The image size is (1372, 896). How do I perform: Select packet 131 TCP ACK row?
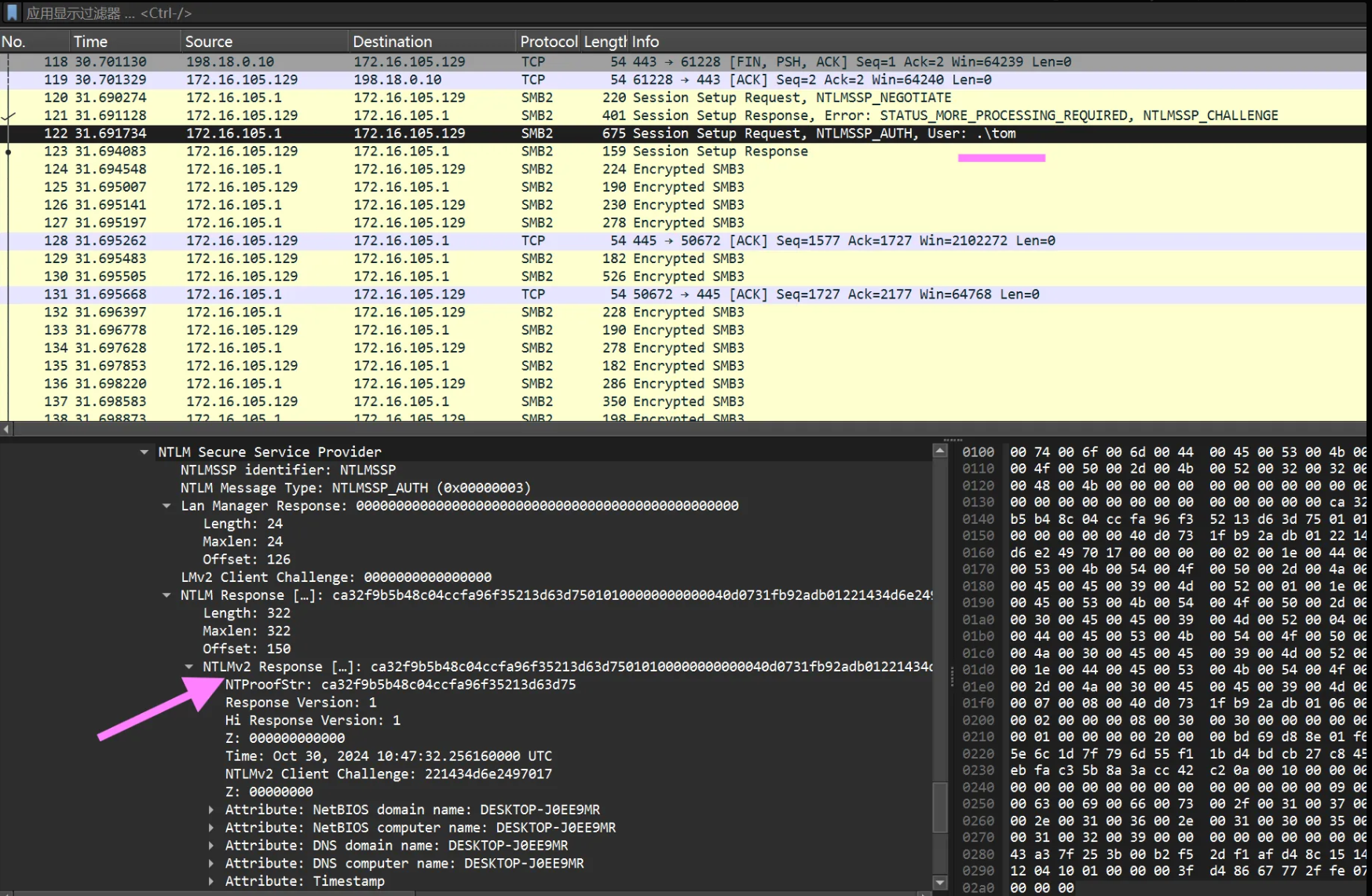pos(683,294)
